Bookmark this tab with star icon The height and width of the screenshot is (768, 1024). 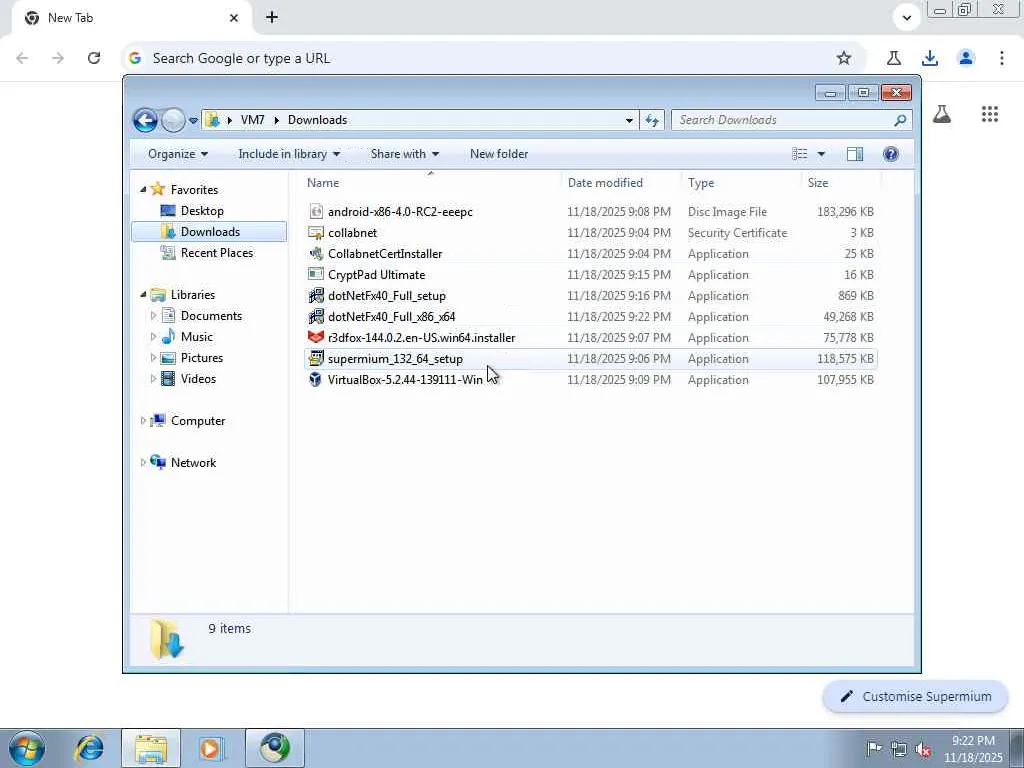(844, 58)
